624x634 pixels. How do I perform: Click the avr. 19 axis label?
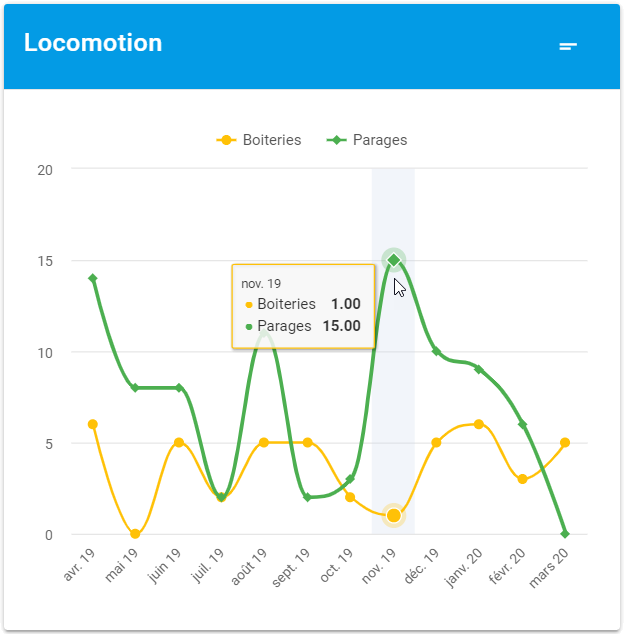79,564
